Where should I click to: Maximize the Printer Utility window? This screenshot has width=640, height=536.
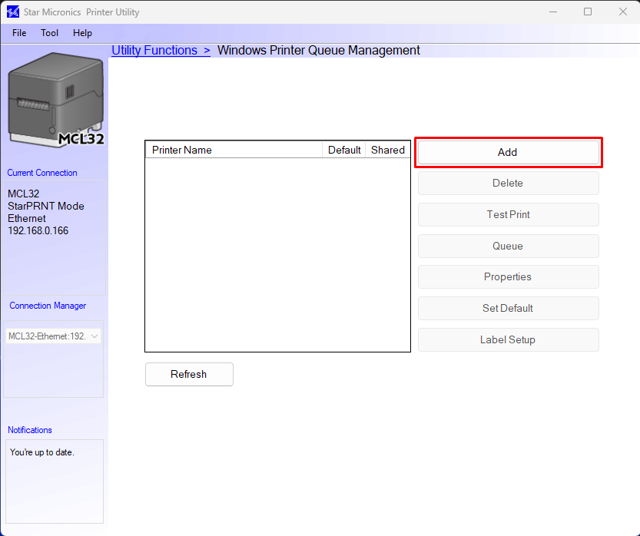tap(587, 12)
